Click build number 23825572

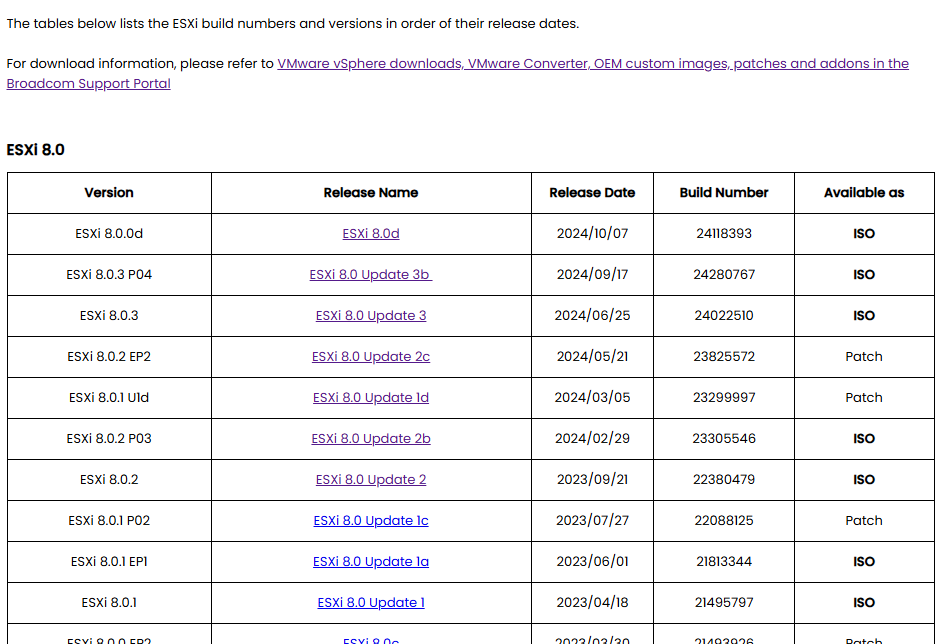click(x=723, y=357)
